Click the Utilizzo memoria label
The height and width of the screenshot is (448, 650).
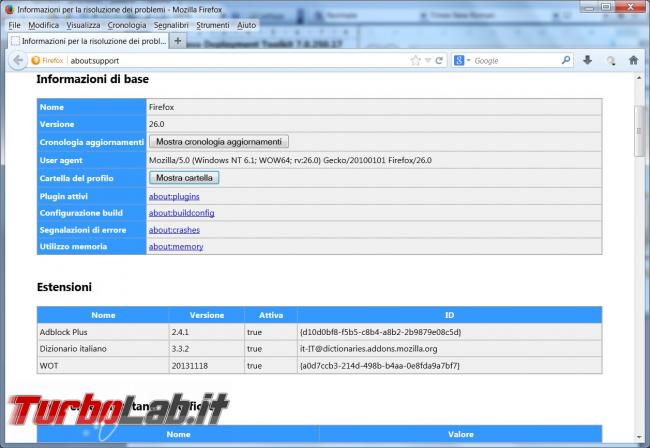[73, 247]
